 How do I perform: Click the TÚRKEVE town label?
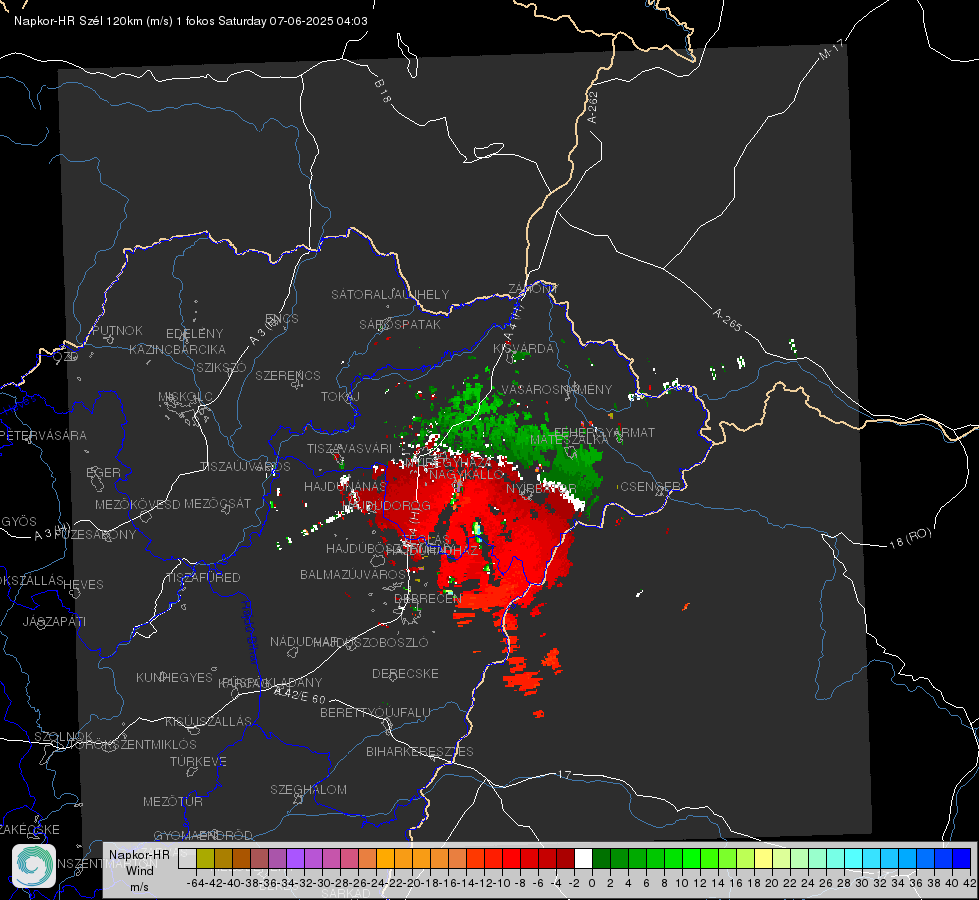pyautogui.click(x=198, y=761)
